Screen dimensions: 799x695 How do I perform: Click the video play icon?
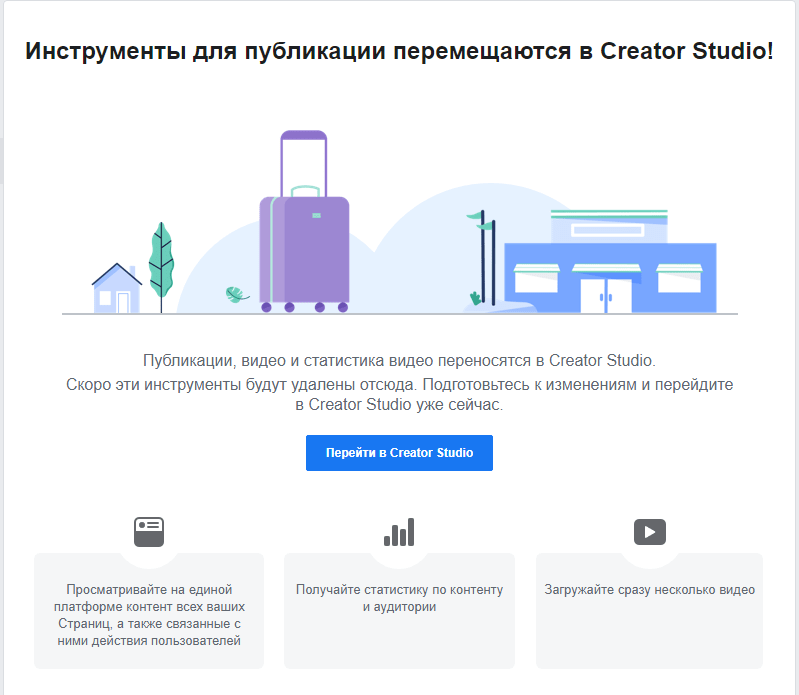coord(650,532)
